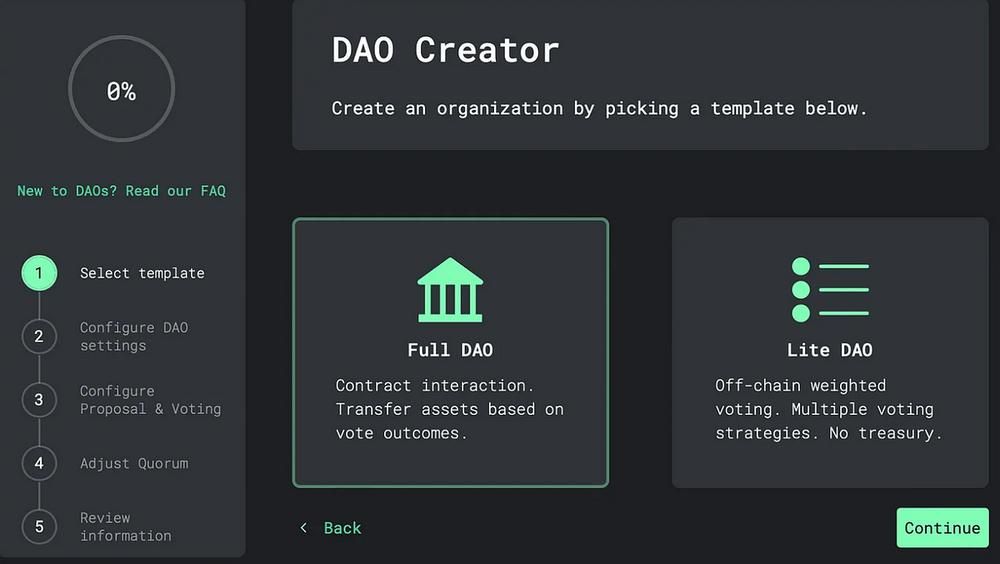
Task: Select the Lite DAO template card
Action: [830, 352]
